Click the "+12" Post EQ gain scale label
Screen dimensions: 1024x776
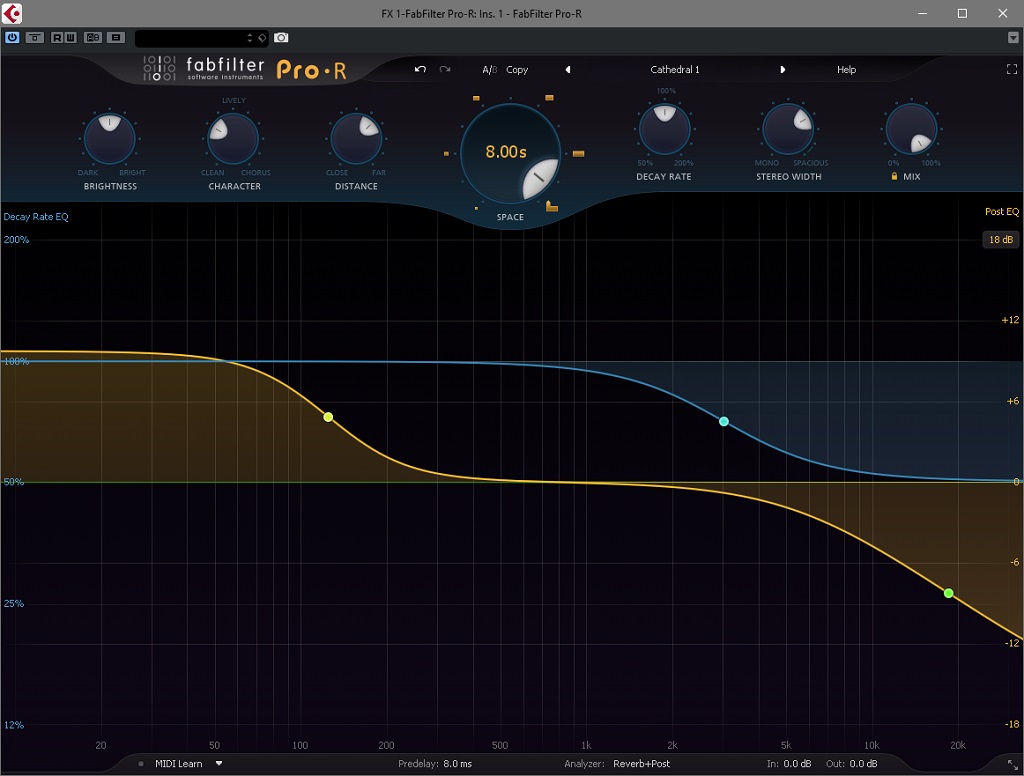pos(1010,319)
